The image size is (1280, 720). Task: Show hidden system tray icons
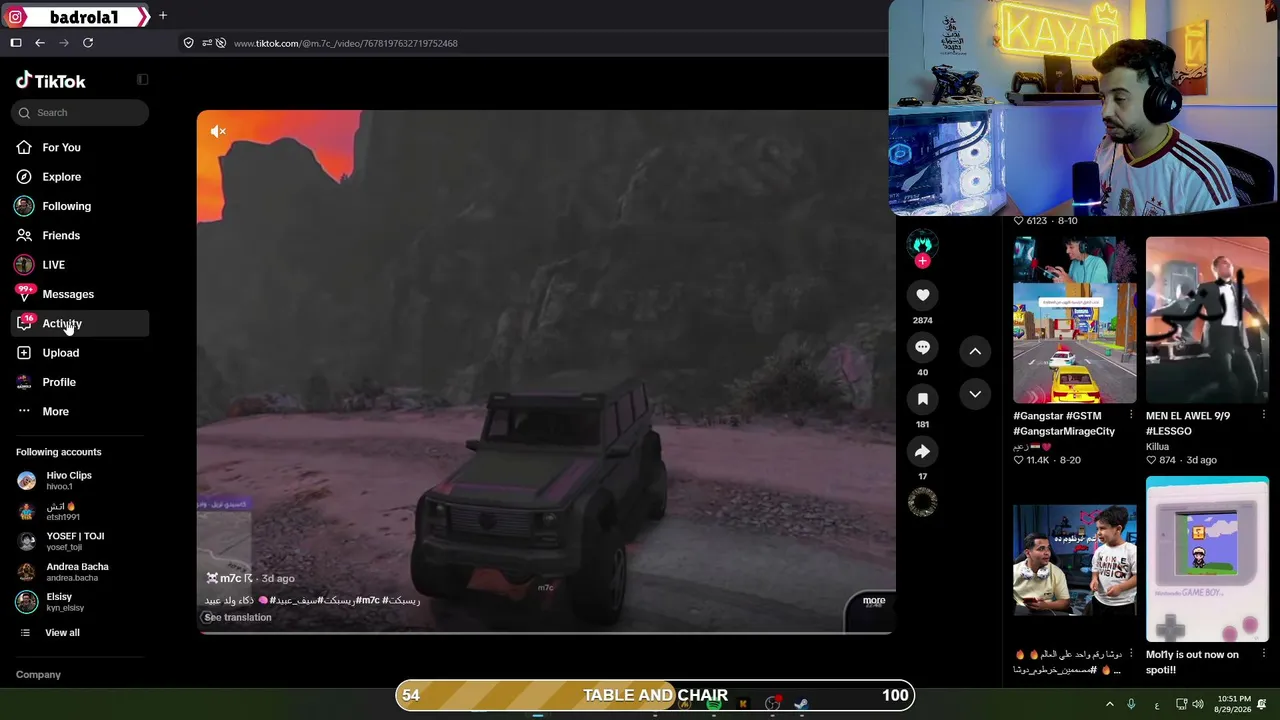click(1109, 704)
